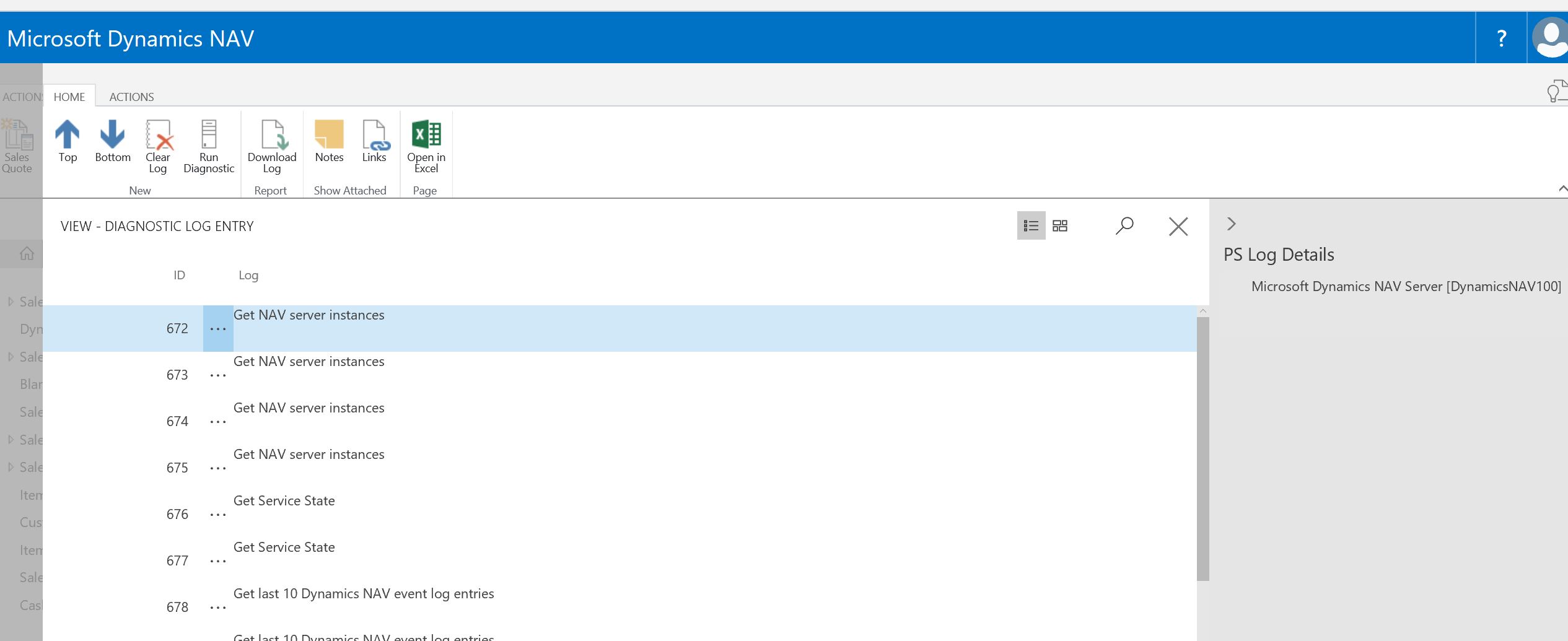Click the Help question mark
The height and width of the screenshot is (641, 1568).
pos(1501,37)
